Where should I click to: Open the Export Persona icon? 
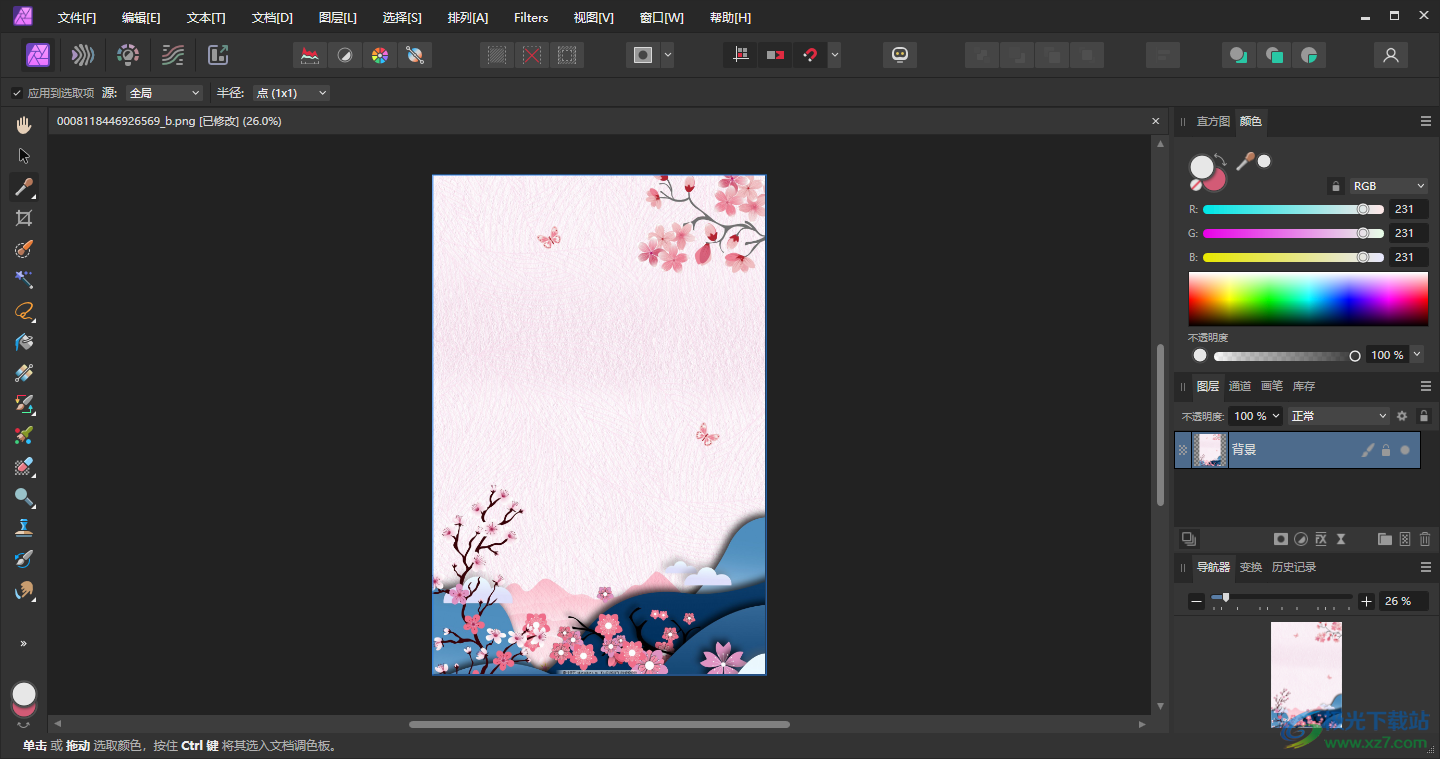tap(218, 55)
